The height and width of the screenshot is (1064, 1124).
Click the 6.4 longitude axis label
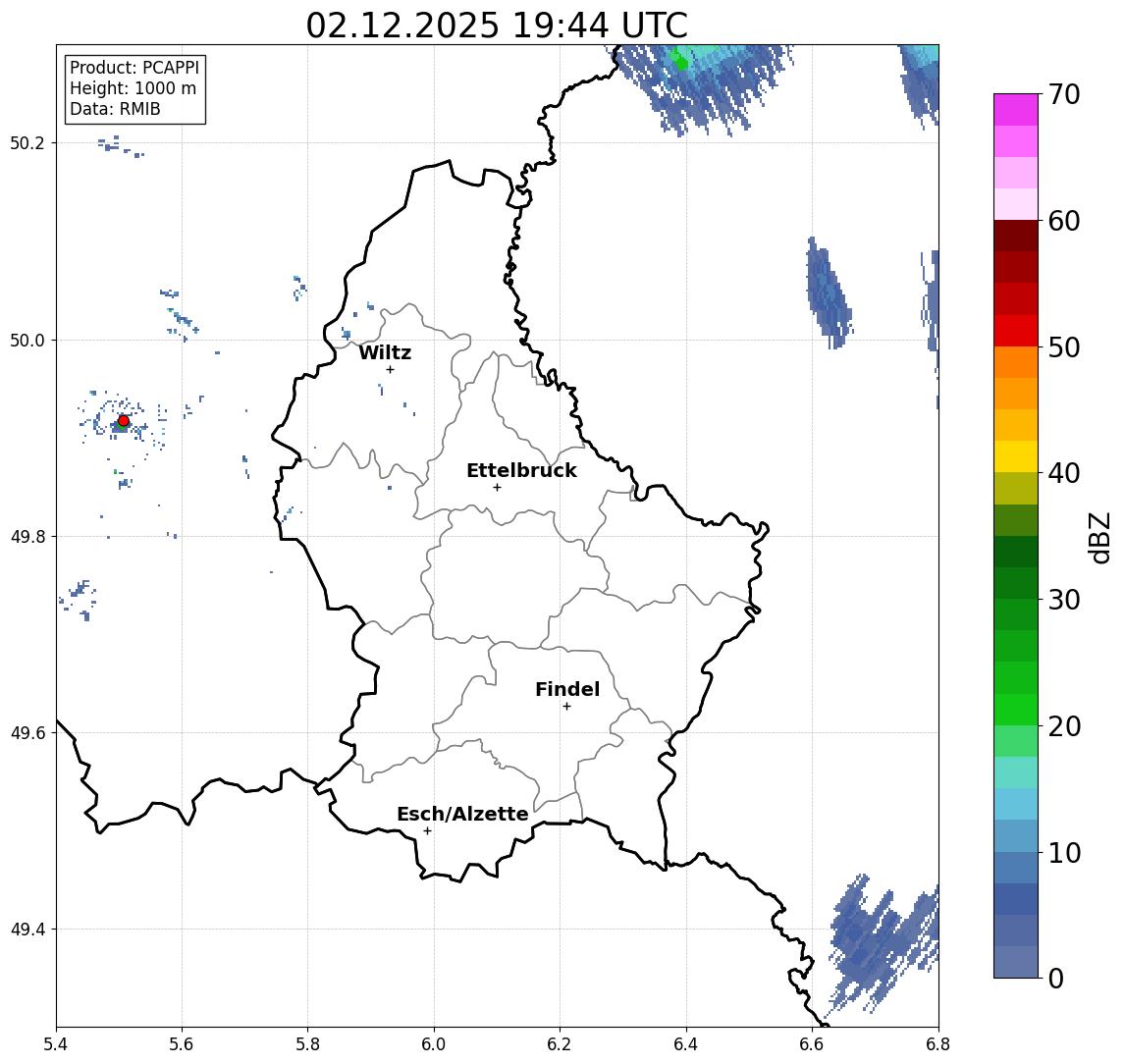tap(686, 1044)
